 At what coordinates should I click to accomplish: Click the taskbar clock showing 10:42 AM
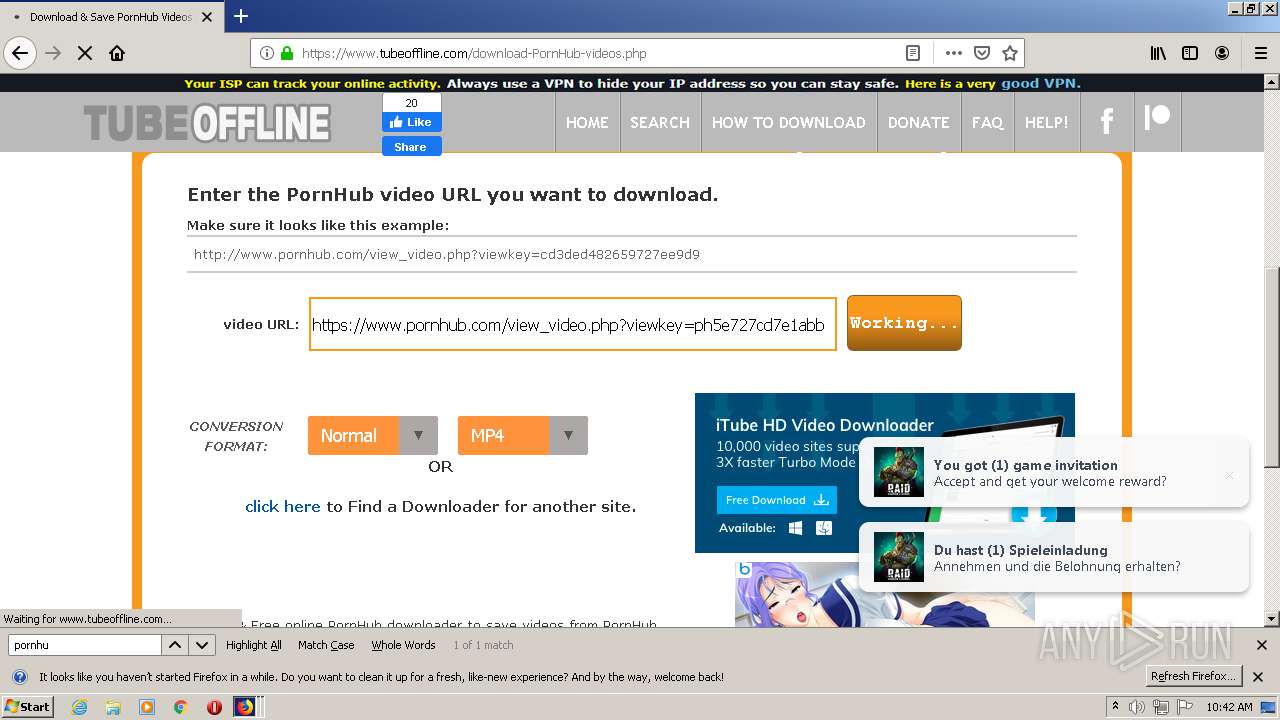(1229, 707)
